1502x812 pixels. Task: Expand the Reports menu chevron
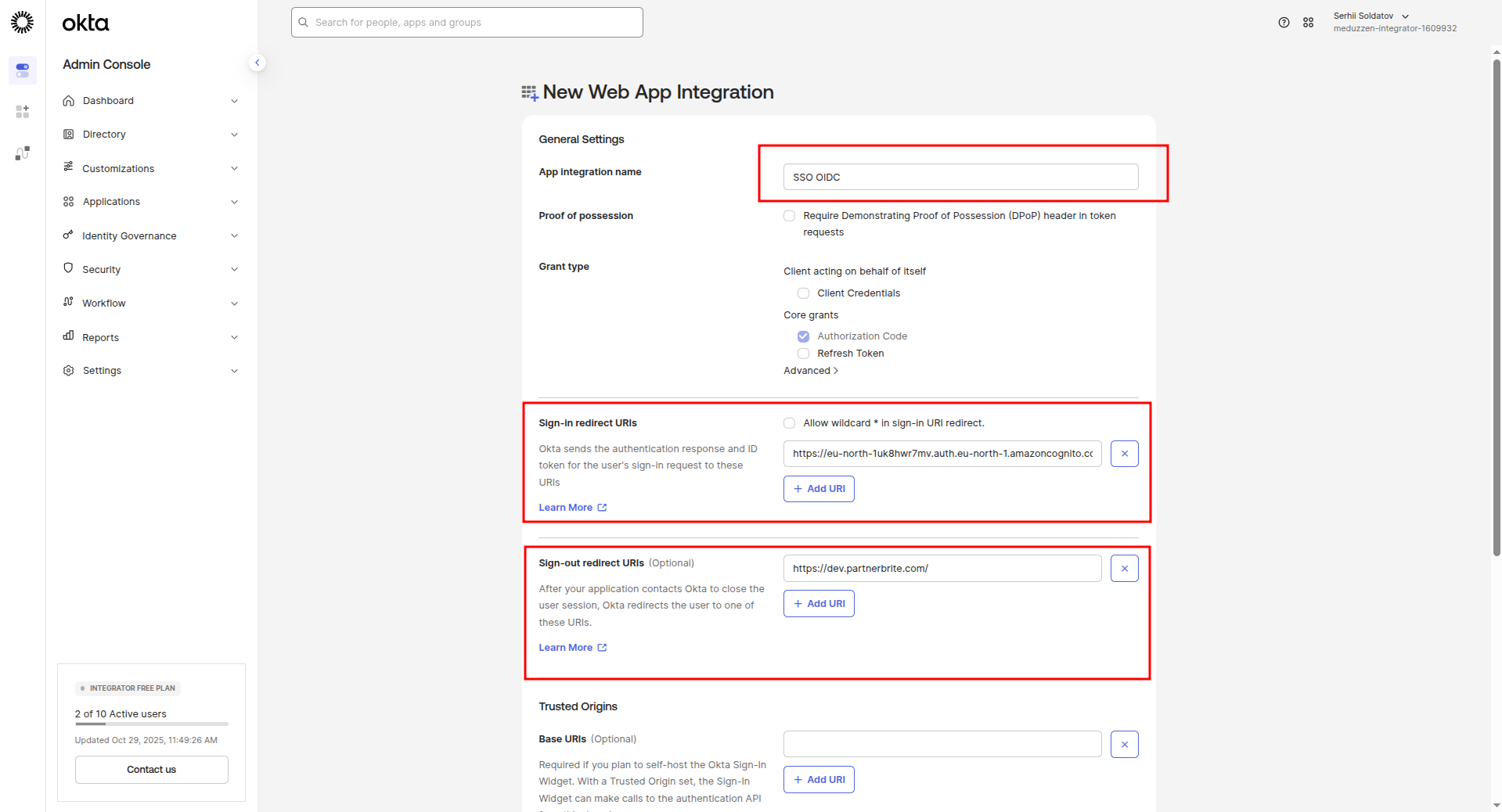[x=234, y=337]
